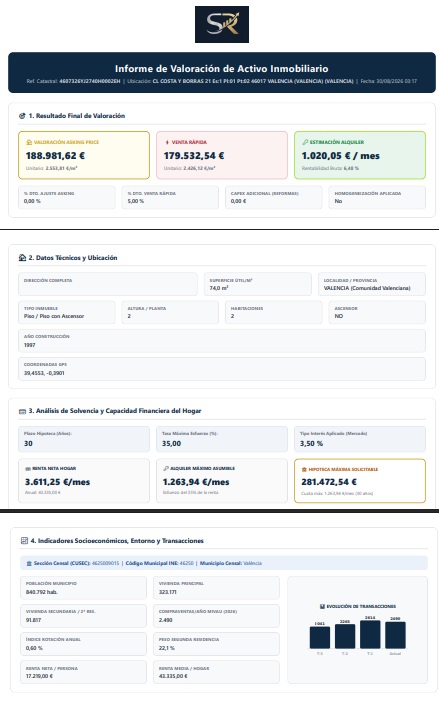Click the Tasa Máxima Esfuerzo value 35,00
This screenshot has height=703, width=439.
(171, 443)
